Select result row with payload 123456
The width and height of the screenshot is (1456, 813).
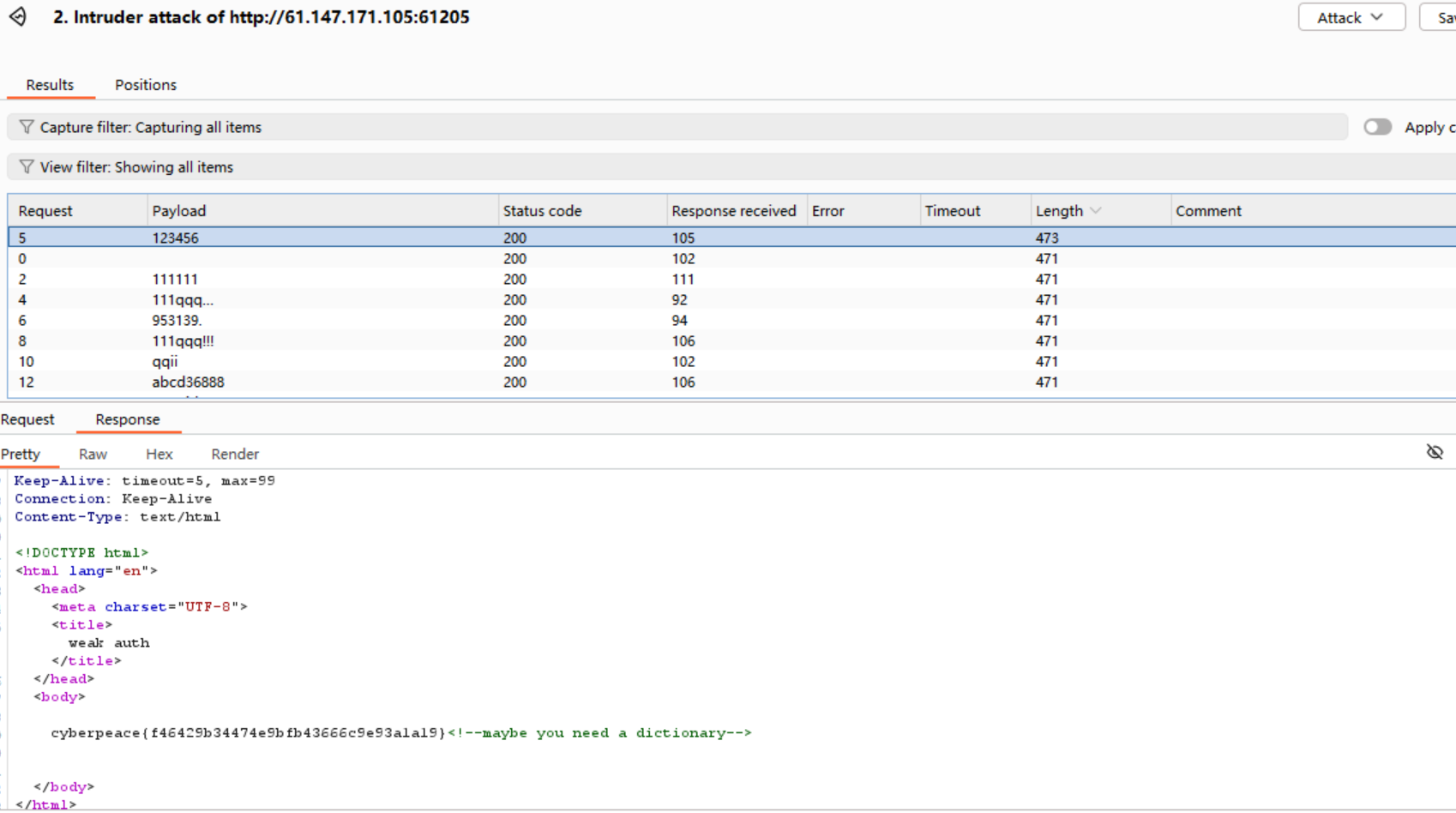pos(731,238)
